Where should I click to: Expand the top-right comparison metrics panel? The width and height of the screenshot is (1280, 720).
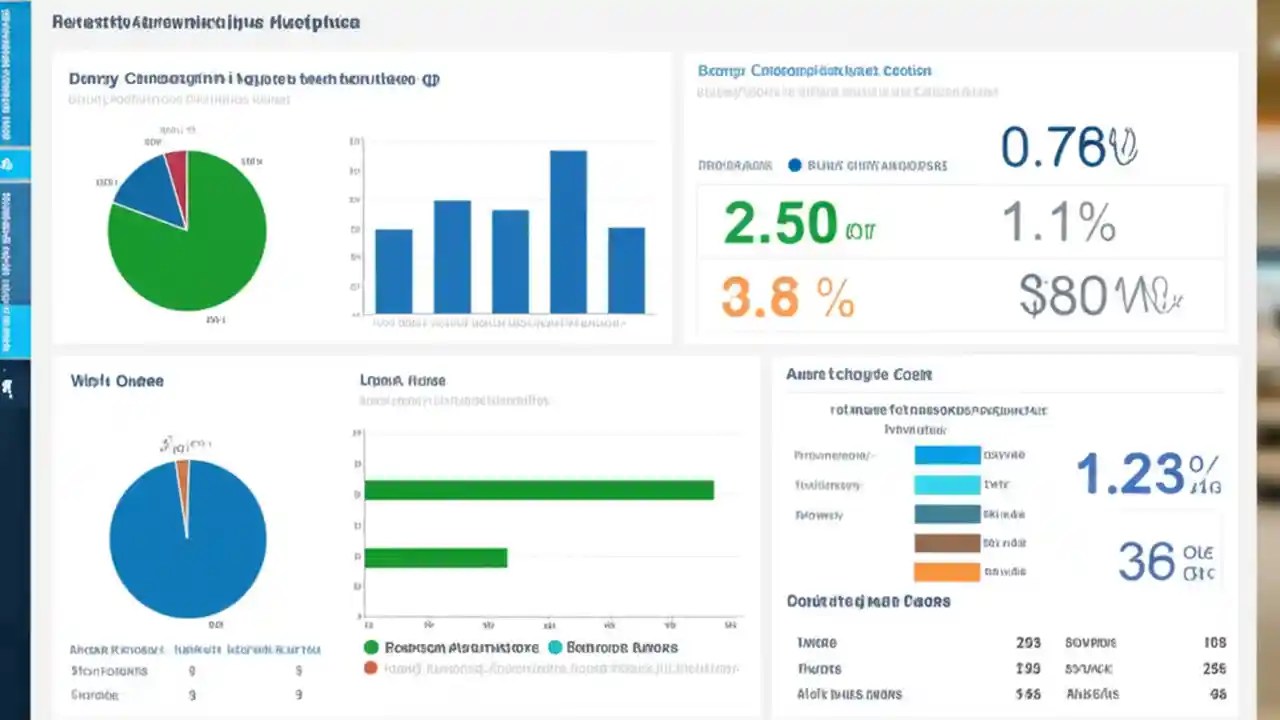coord(815,71)
